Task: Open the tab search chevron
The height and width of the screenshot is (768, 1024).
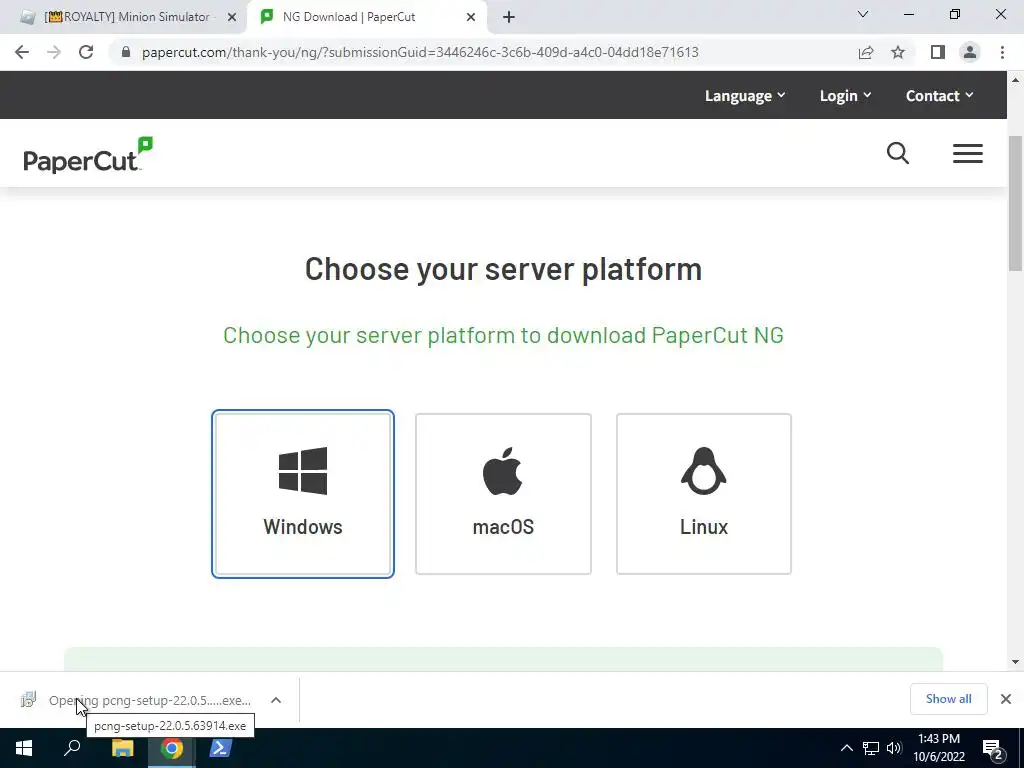Action: click(863, 14)
